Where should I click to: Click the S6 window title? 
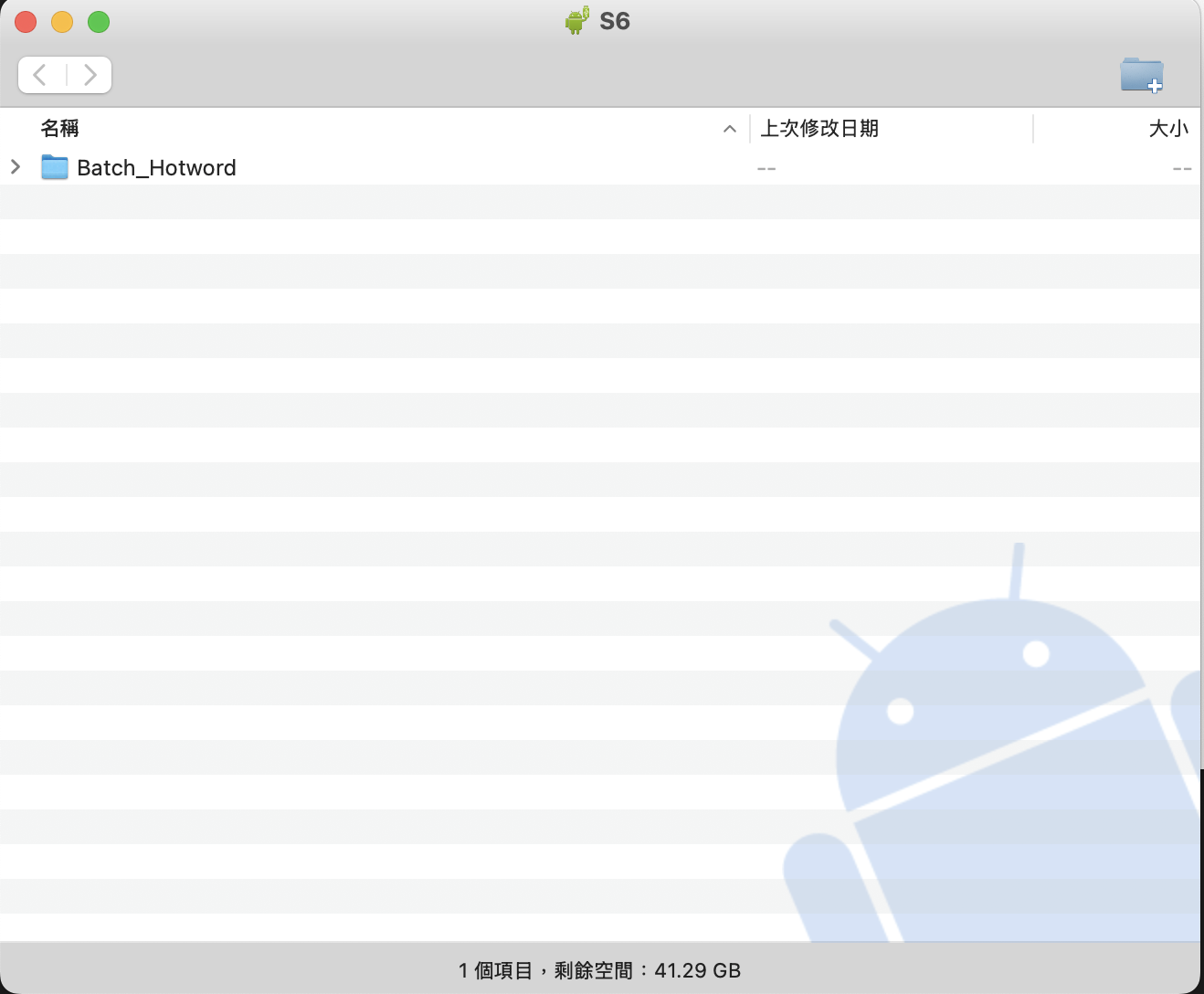tap(615, 21)
